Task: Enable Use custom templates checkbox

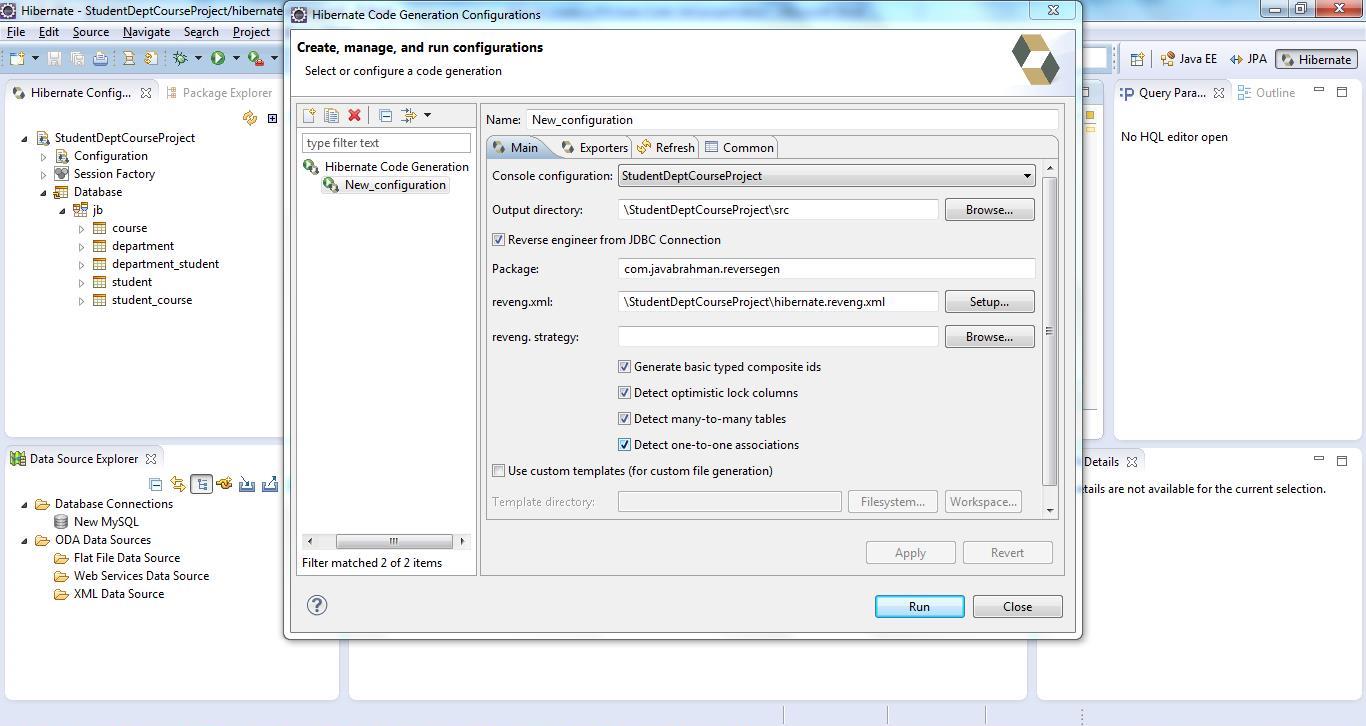Action: 498,471
